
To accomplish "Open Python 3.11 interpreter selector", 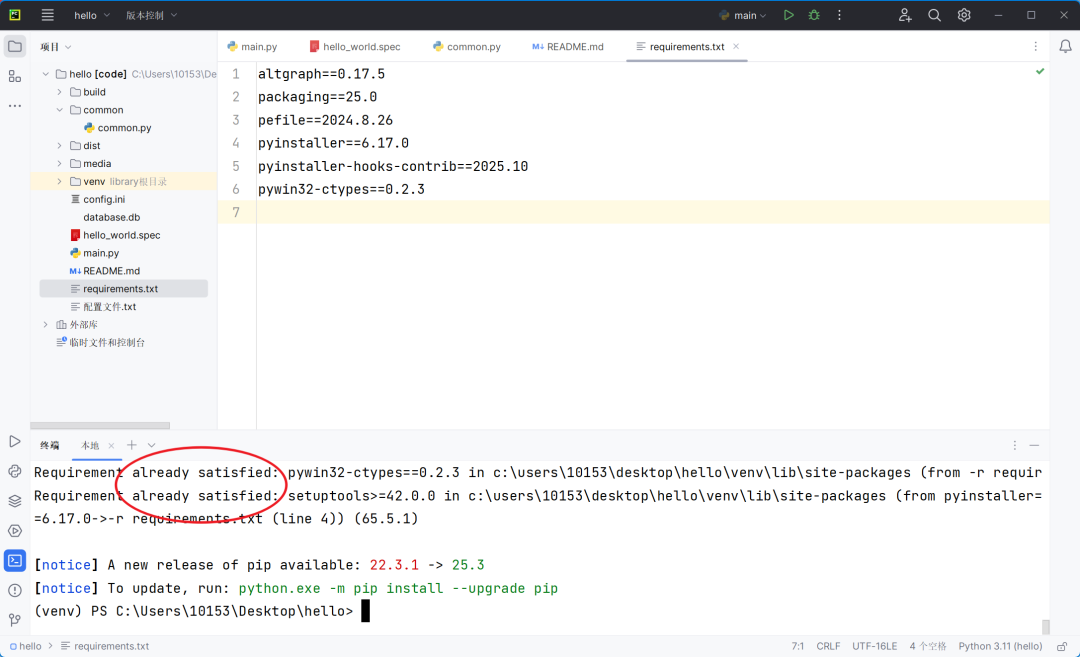I will (1000, 646).
